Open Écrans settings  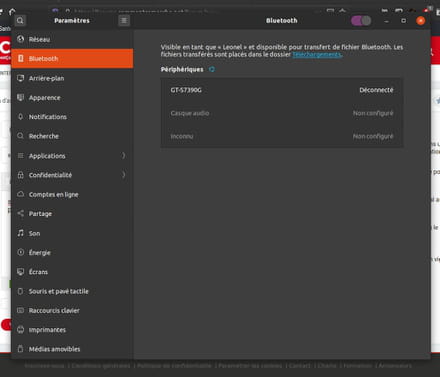[72, 272]
